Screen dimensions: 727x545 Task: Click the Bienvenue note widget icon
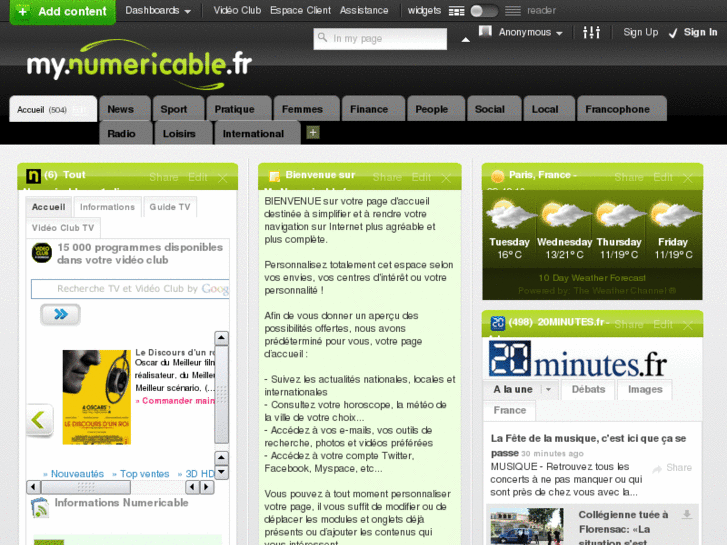pyautogui.click(x=274, y=176)
